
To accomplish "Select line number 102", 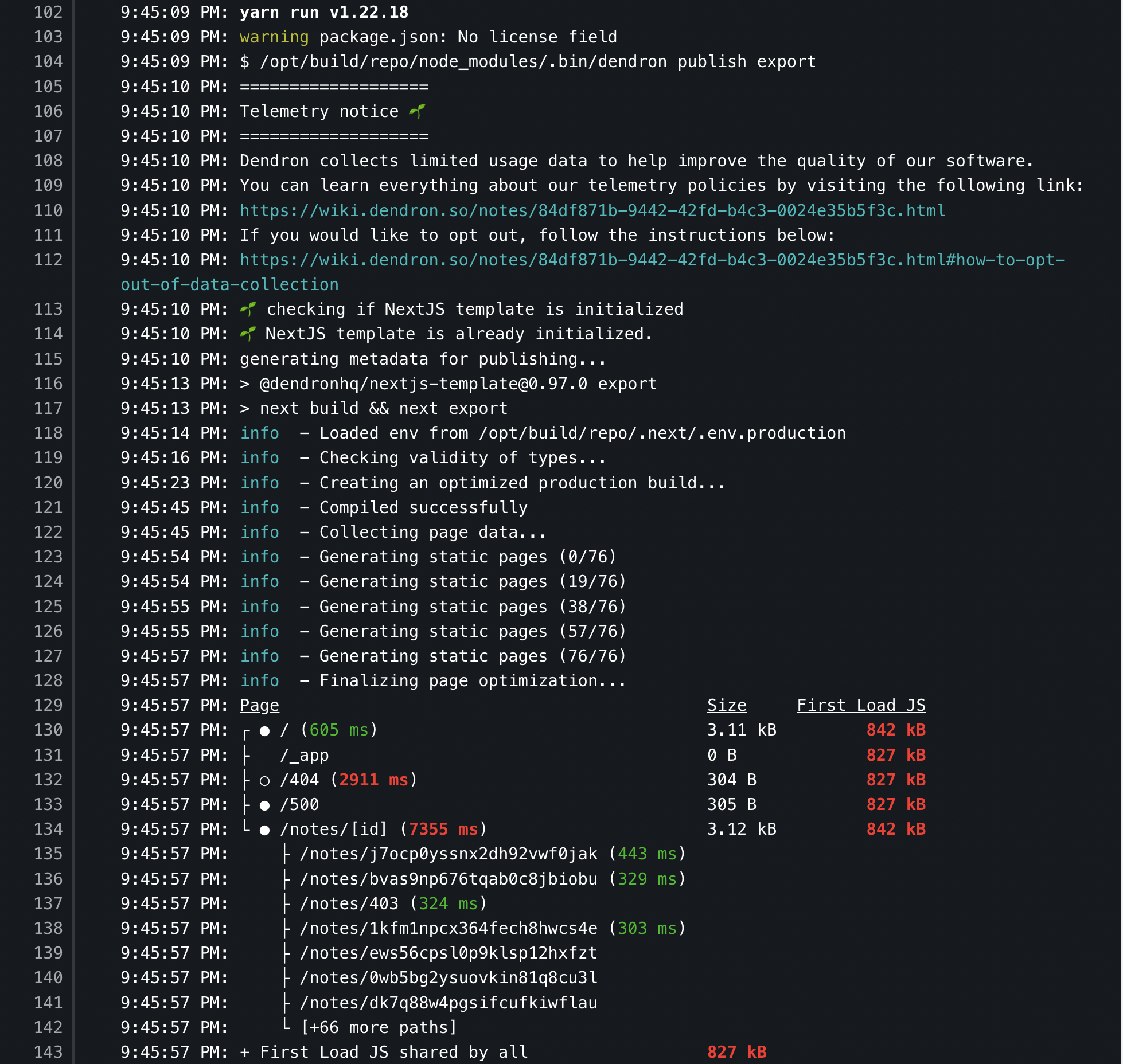I will click(x=49, y=12).
